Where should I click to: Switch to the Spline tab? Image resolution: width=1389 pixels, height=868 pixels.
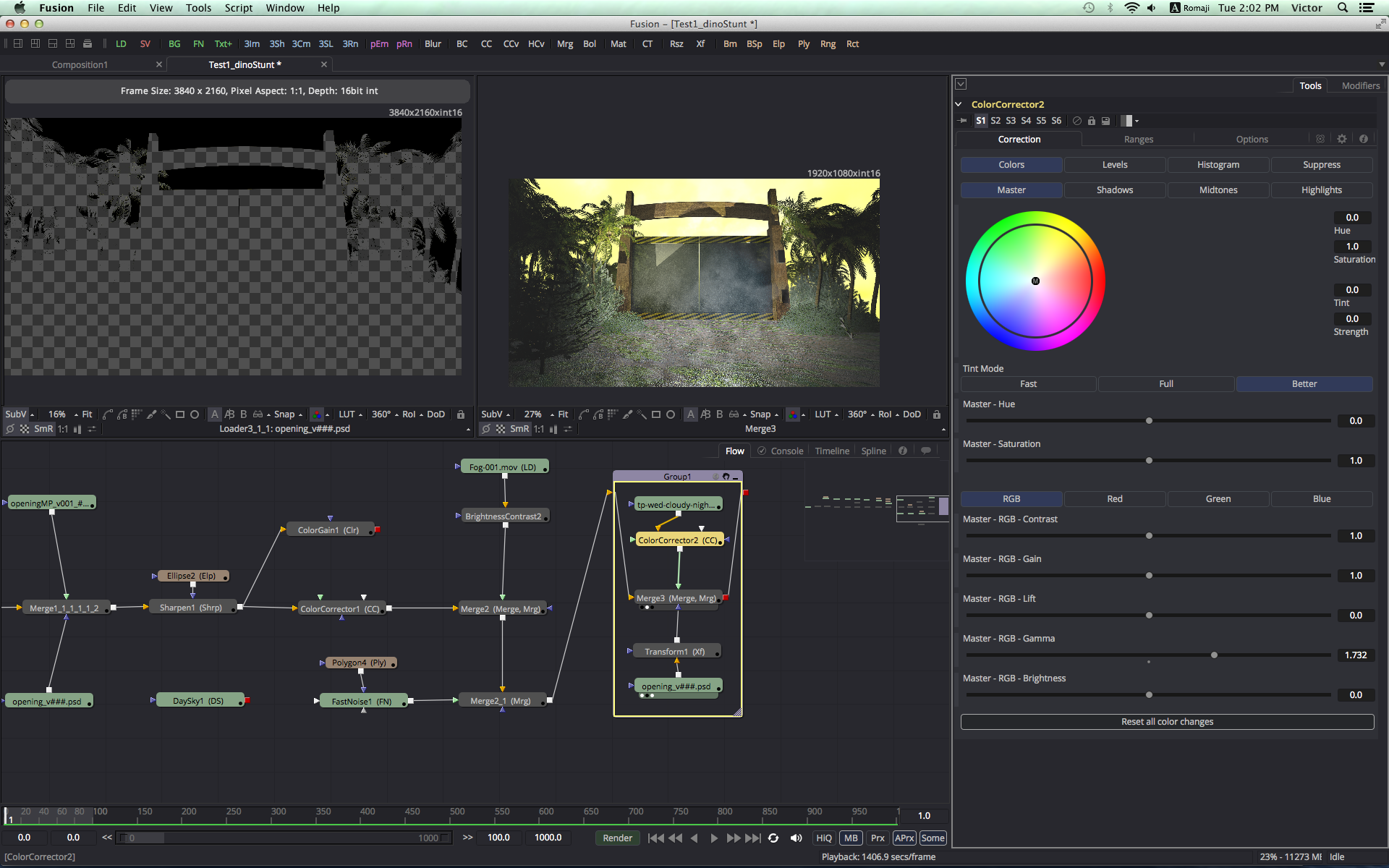point(873,451)
